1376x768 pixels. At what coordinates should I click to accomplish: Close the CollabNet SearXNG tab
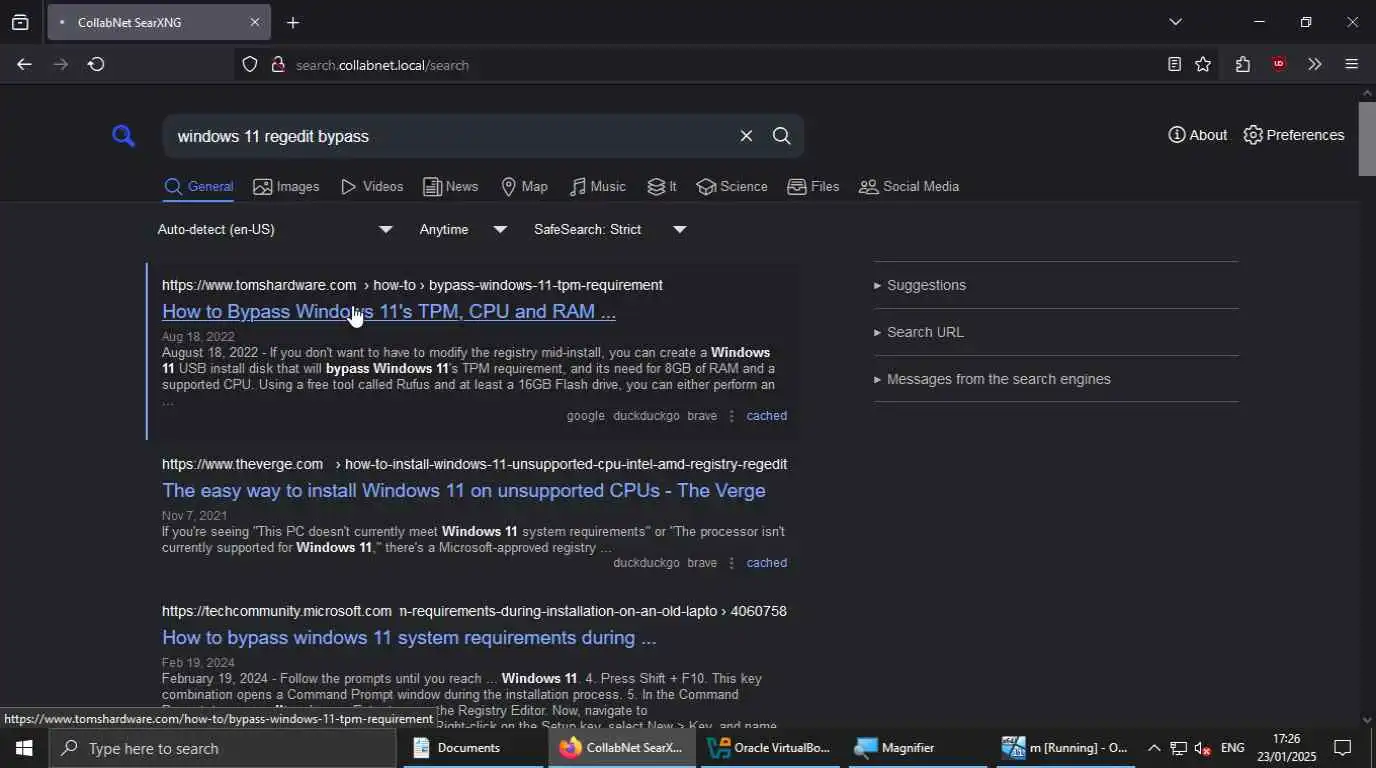point(254,22)
